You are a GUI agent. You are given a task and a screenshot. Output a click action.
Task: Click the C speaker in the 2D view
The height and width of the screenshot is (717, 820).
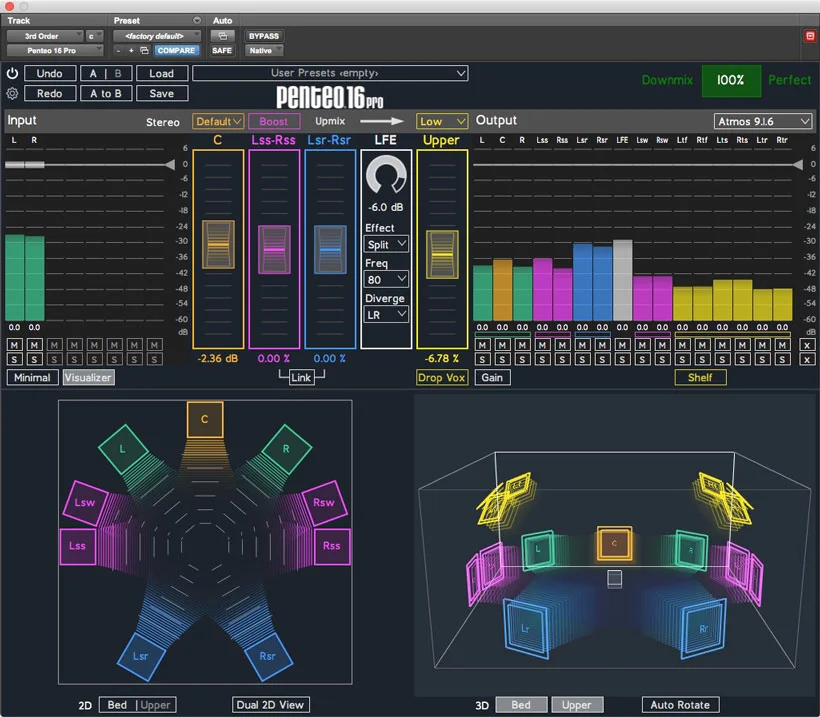point(205,419)
